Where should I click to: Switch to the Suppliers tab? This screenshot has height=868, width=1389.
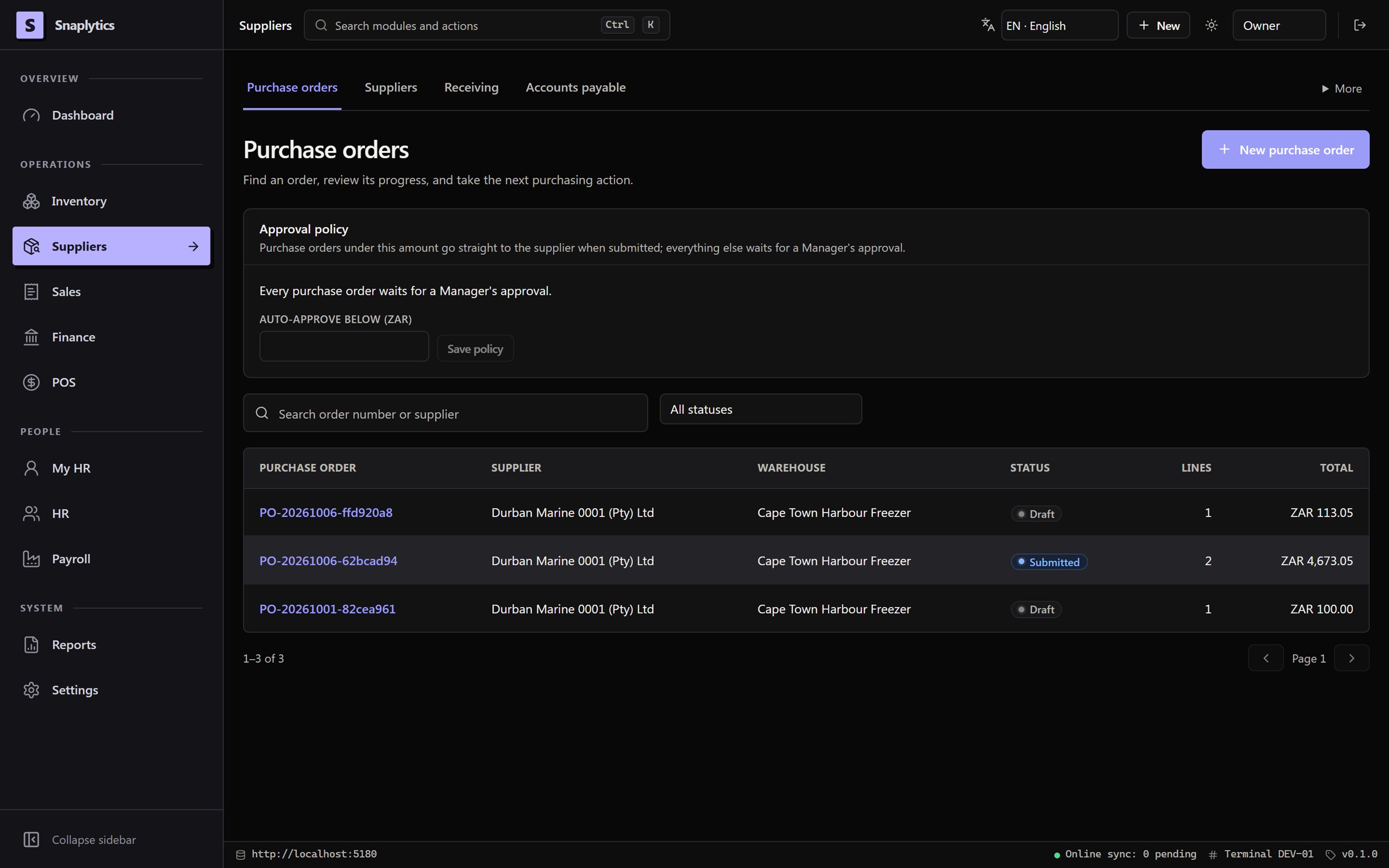point(391,88)
